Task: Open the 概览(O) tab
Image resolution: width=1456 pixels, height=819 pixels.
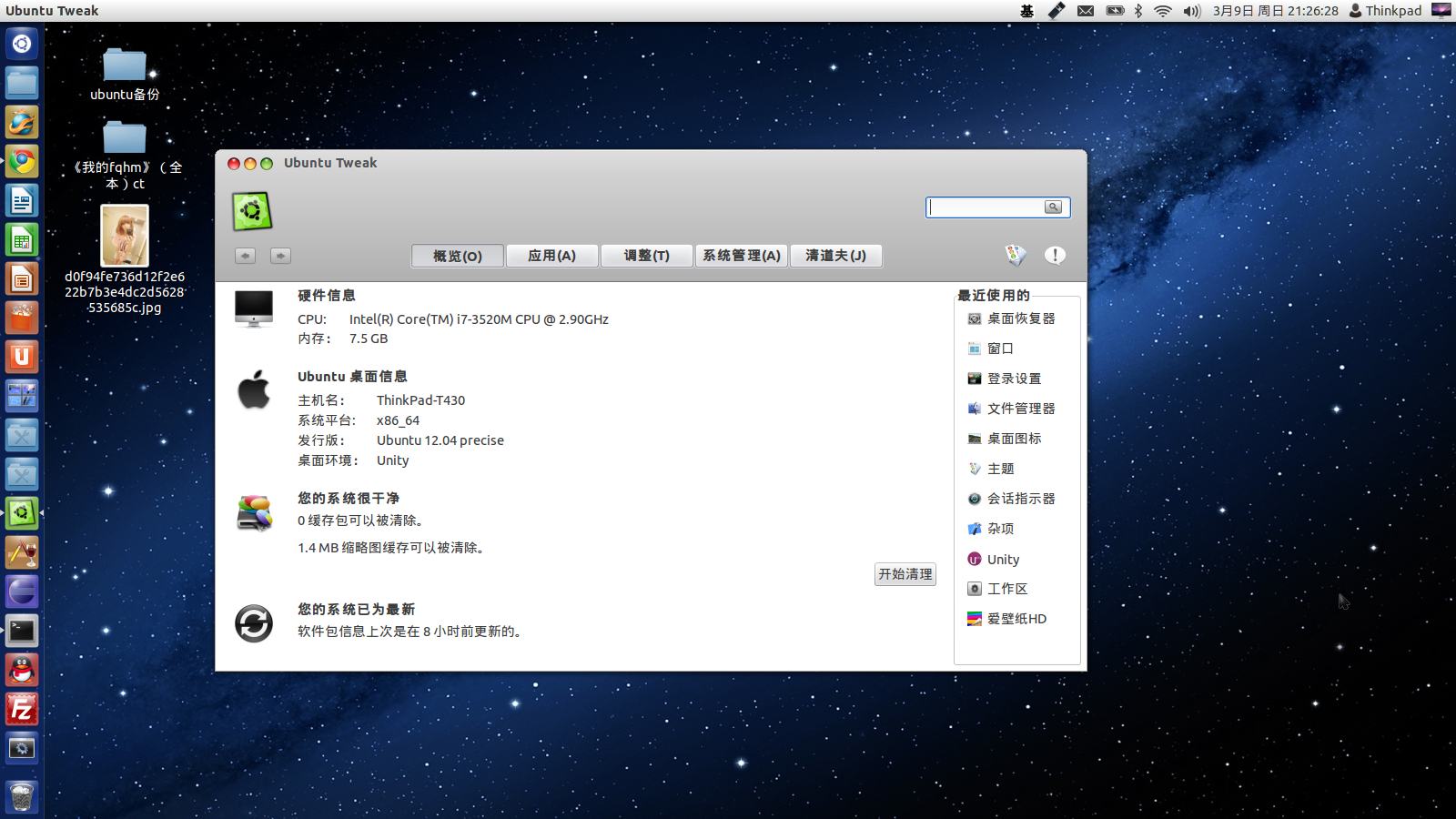Action: click(x=458, y=256)
